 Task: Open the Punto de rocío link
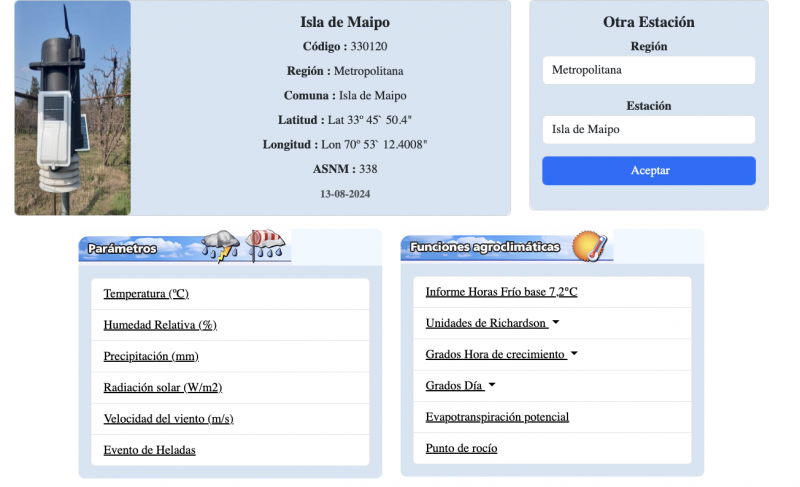[461, 448]
